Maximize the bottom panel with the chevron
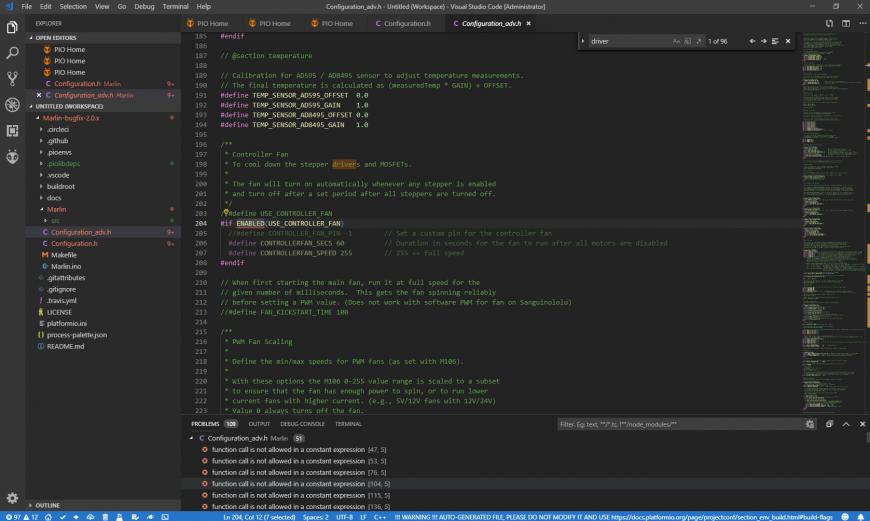 [x=846, y=424]
